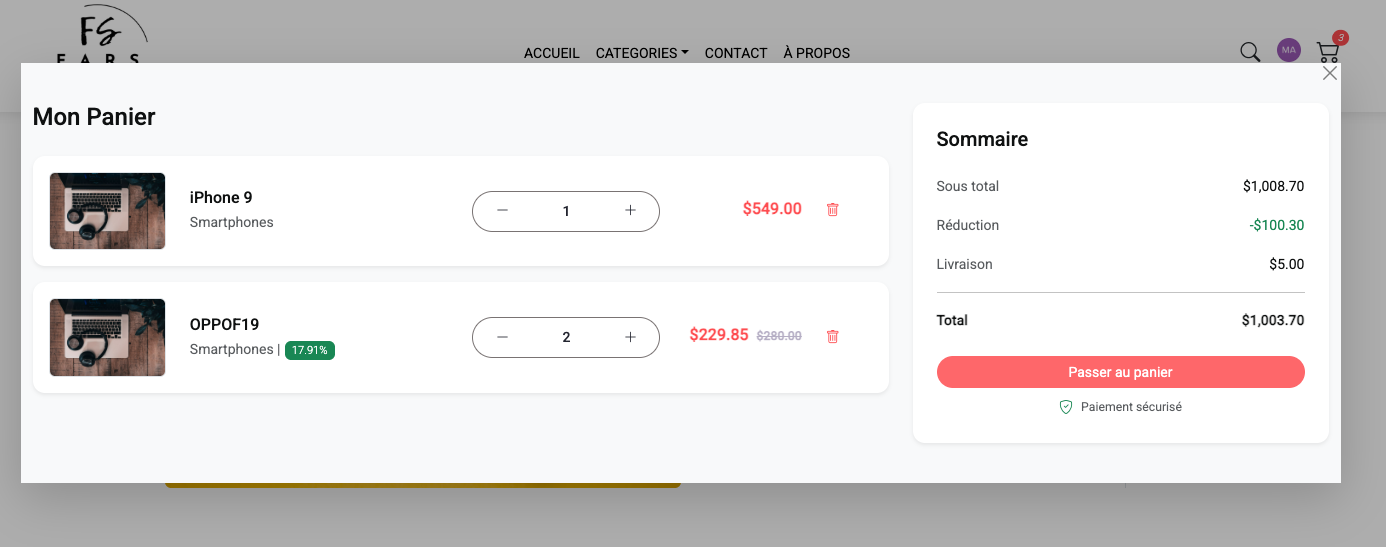Screen dimensions: 1386x547
Task: Increase OPPOF19 quantity
Action: [630, 337]
